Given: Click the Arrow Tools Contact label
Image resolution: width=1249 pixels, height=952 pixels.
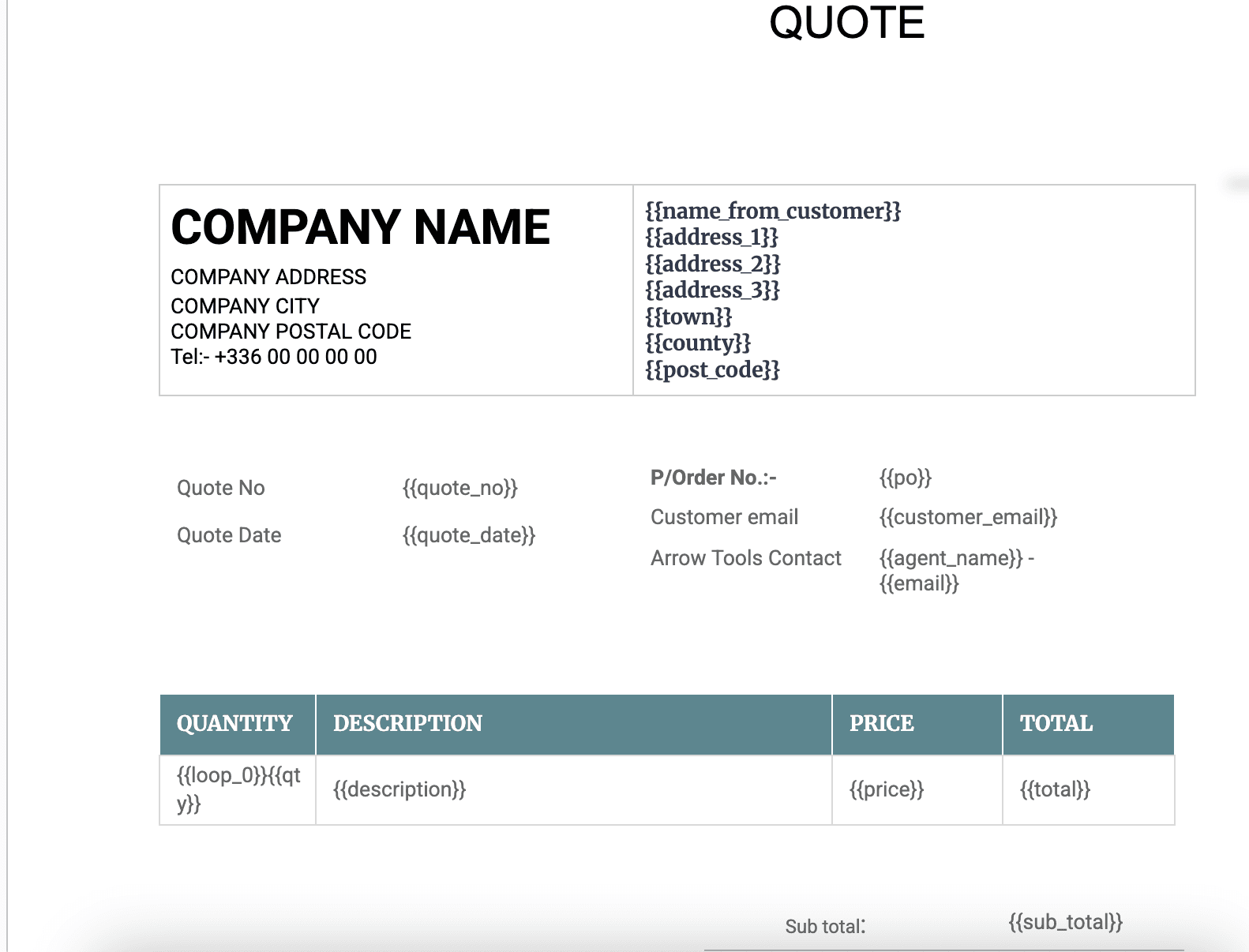Looking at the screenshot, I should pos(745,558).
